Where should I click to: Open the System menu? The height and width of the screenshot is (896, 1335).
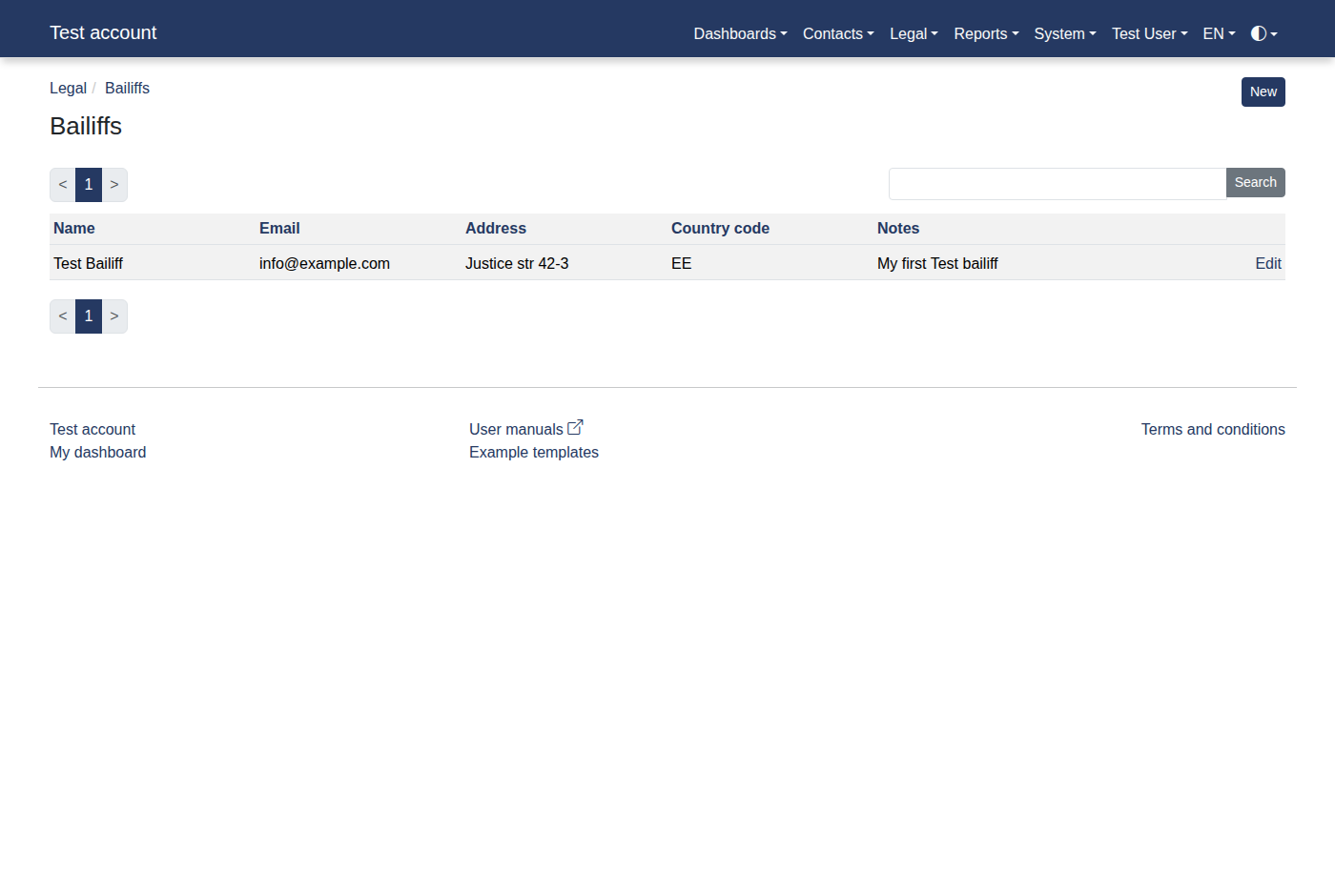[1064, 33]
